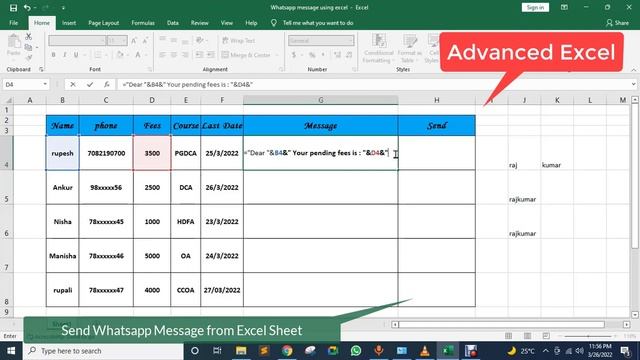The image size is (640, 360).
Task: Click Decrease Font Size icon
Action: point(145,40)
